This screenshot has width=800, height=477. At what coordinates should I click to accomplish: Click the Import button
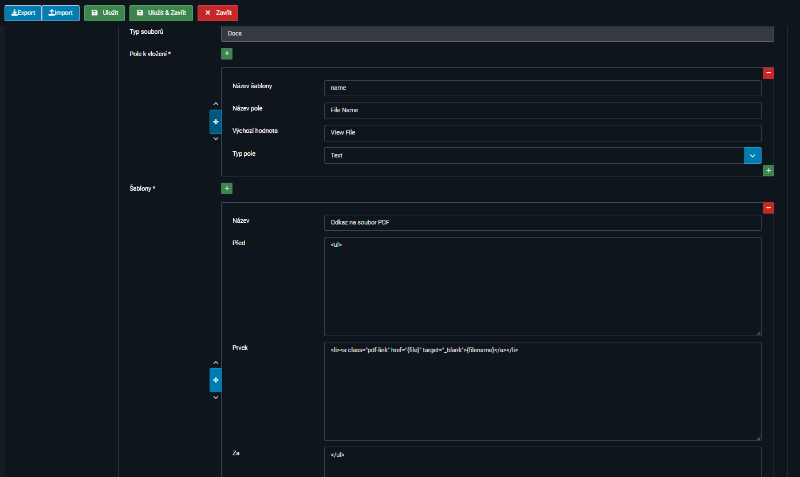point(61,13)
